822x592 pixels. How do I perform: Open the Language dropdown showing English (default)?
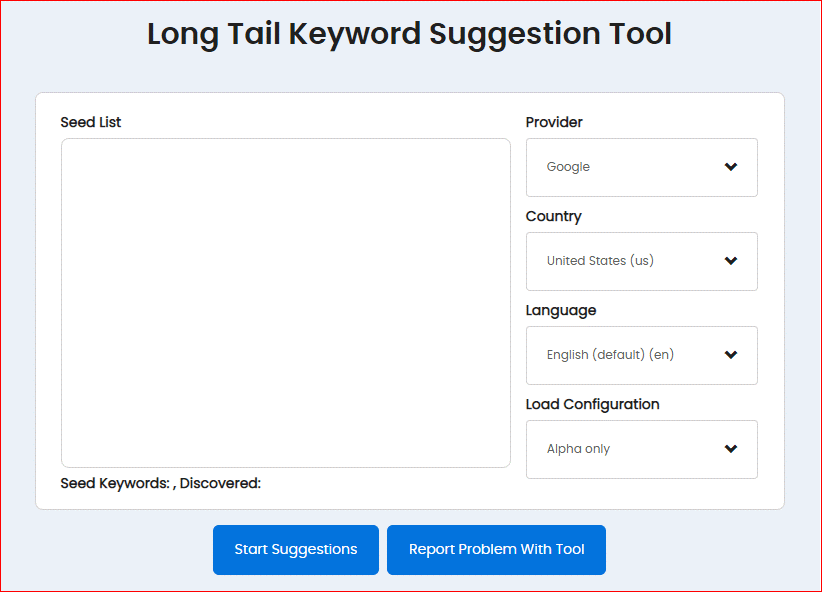coord(642,355)
